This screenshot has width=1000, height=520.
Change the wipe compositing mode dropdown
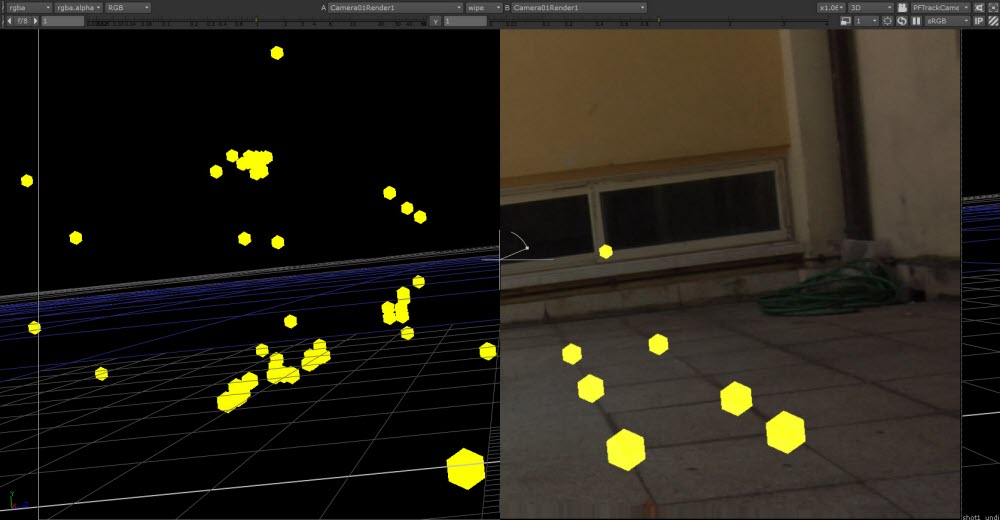tap(484, 8)
